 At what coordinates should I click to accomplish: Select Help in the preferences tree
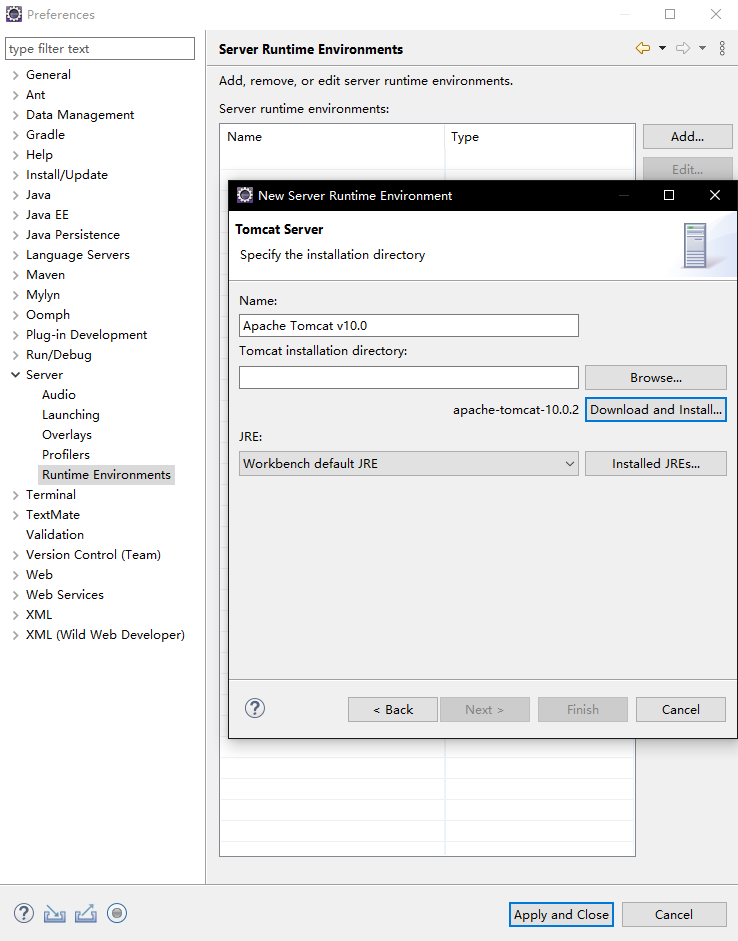39,155
